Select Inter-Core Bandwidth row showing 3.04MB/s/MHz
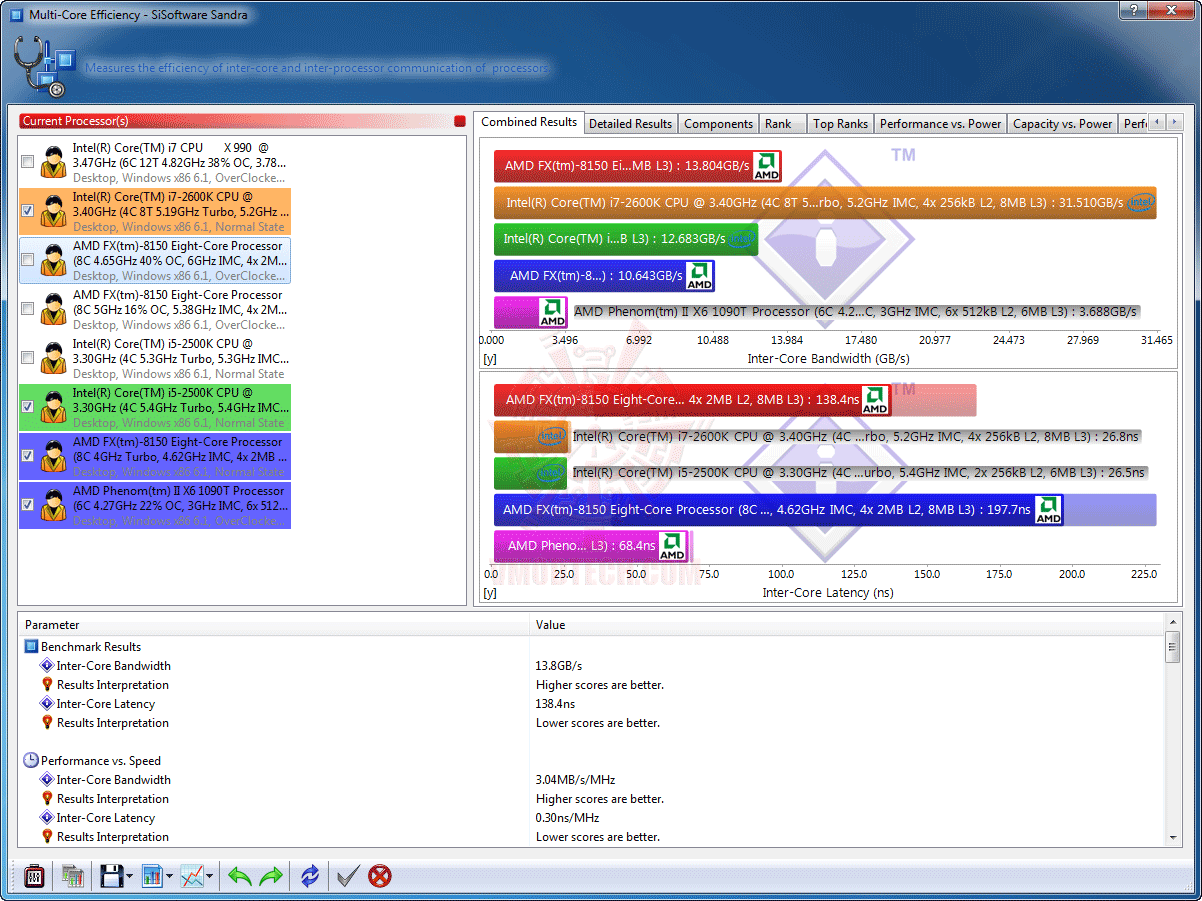This screenshot has height=901, width=1202. click(592, 780)
